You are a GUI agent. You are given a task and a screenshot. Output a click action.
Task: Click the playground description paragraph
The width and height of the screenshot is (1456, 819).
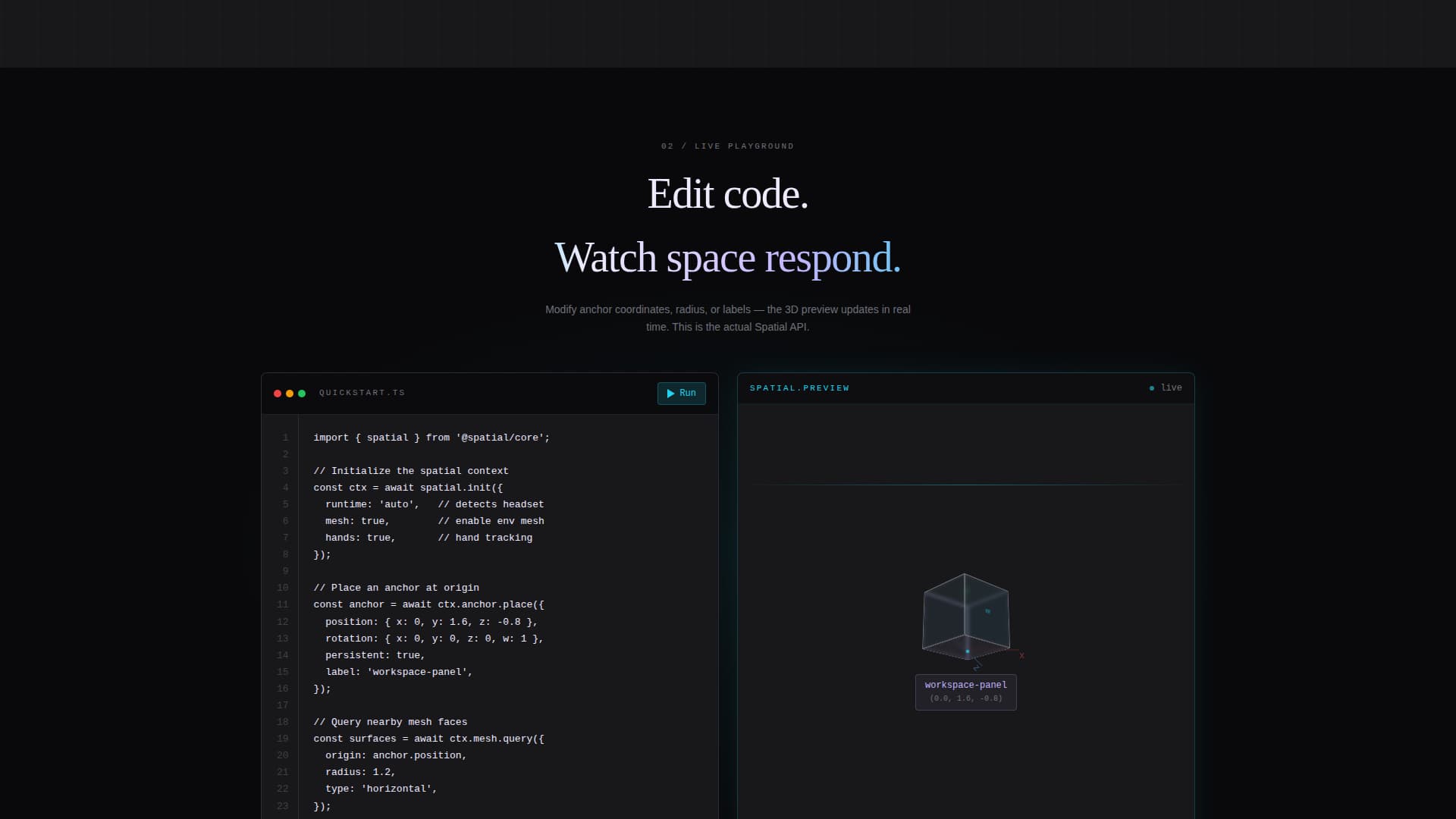[x=728, y=318]
